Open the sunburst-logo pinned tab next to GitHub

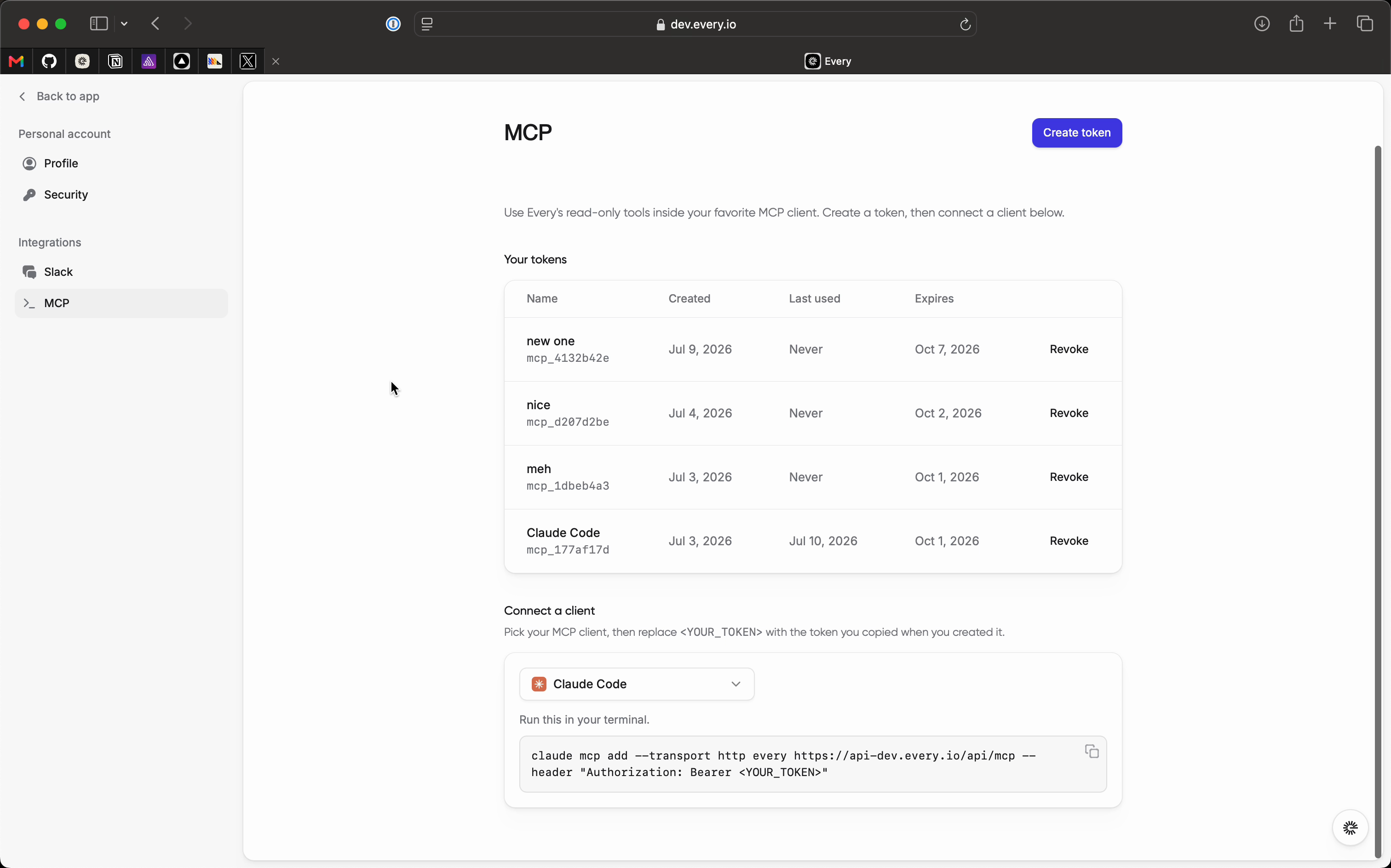tap(83, 62)
